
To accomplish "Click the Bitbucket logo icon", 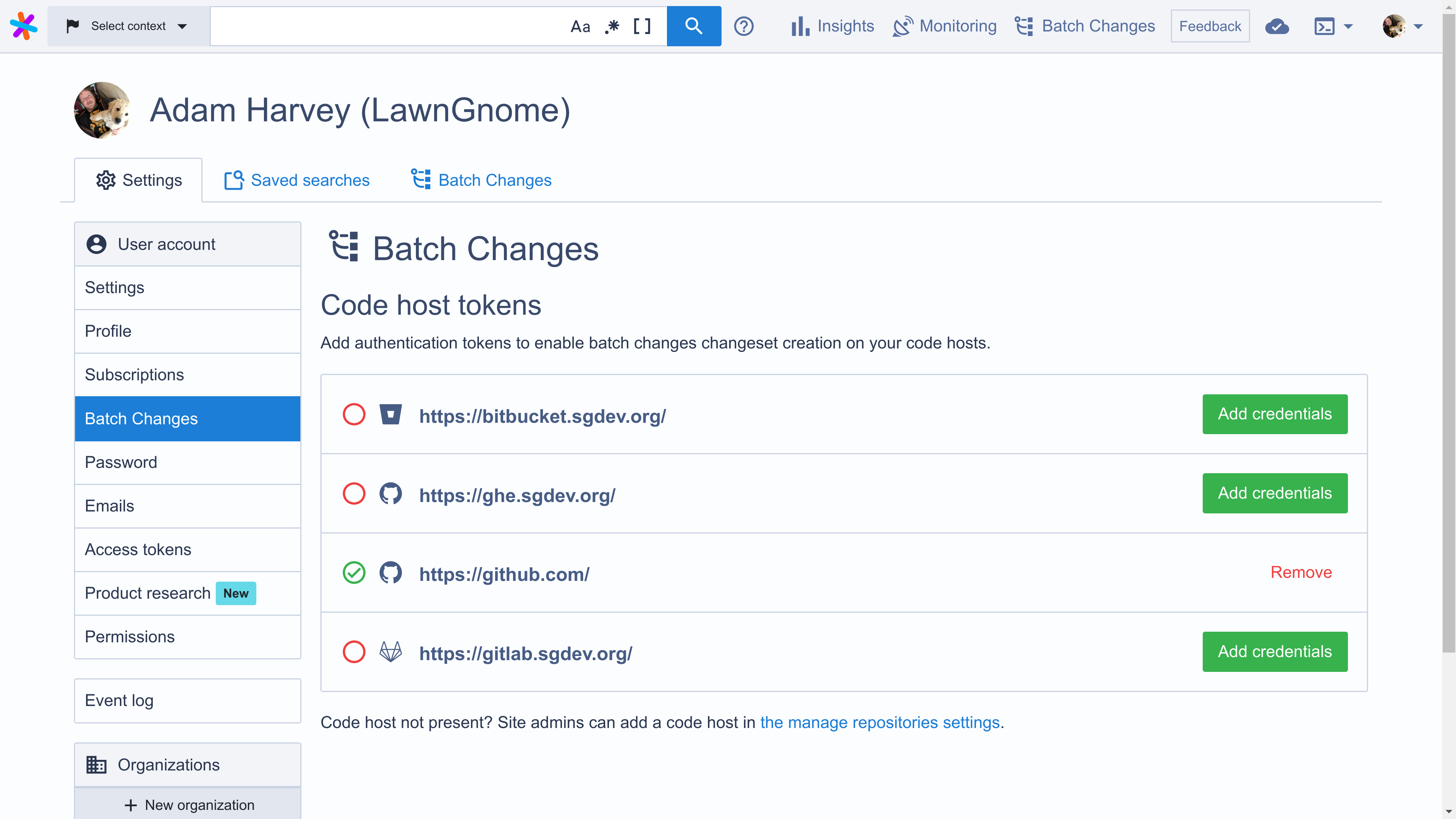I will click(391, 414).
